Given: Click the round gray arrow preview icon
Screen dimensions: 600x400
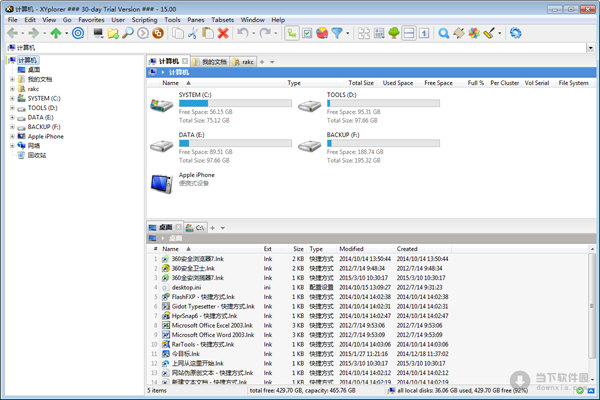Looking at the screenshot, I should (x=143, y=33).
